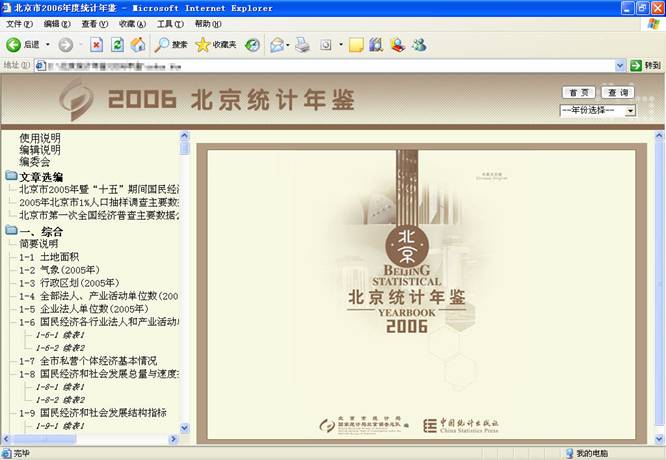Open the address bar dropdown arrow
The width and height of the screenshot is (666, 460).
coord(620,65)
